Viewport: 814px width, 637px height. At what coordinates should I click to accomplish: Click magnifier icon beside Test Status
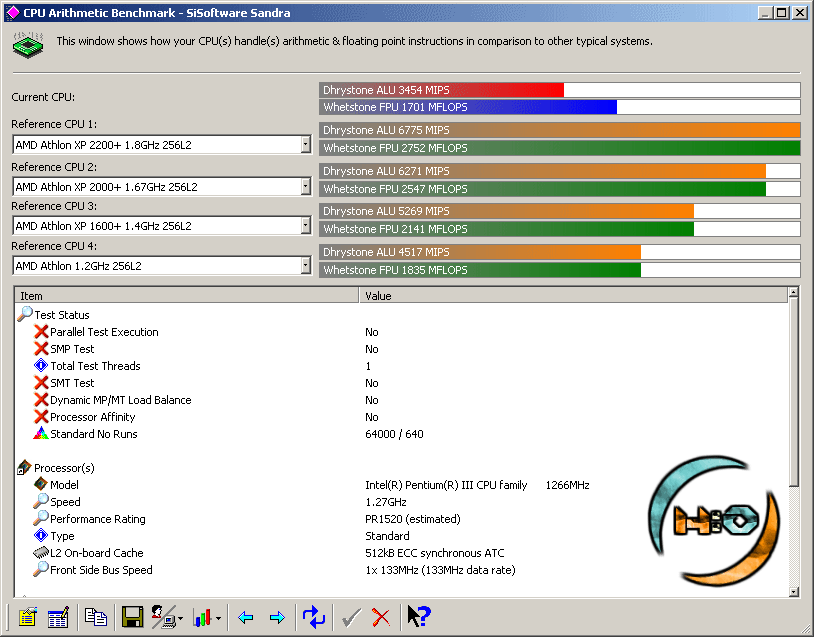pos(24,314)
